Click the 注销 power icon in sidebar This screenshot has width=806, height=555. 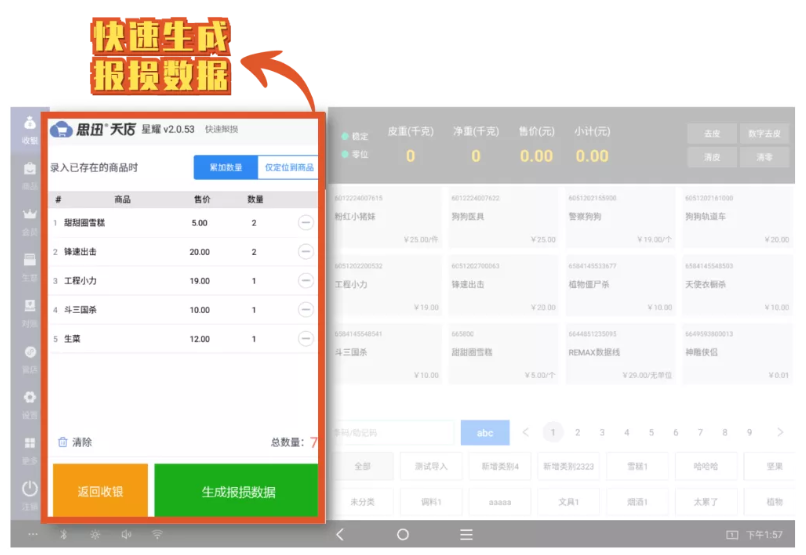[30, 489]
